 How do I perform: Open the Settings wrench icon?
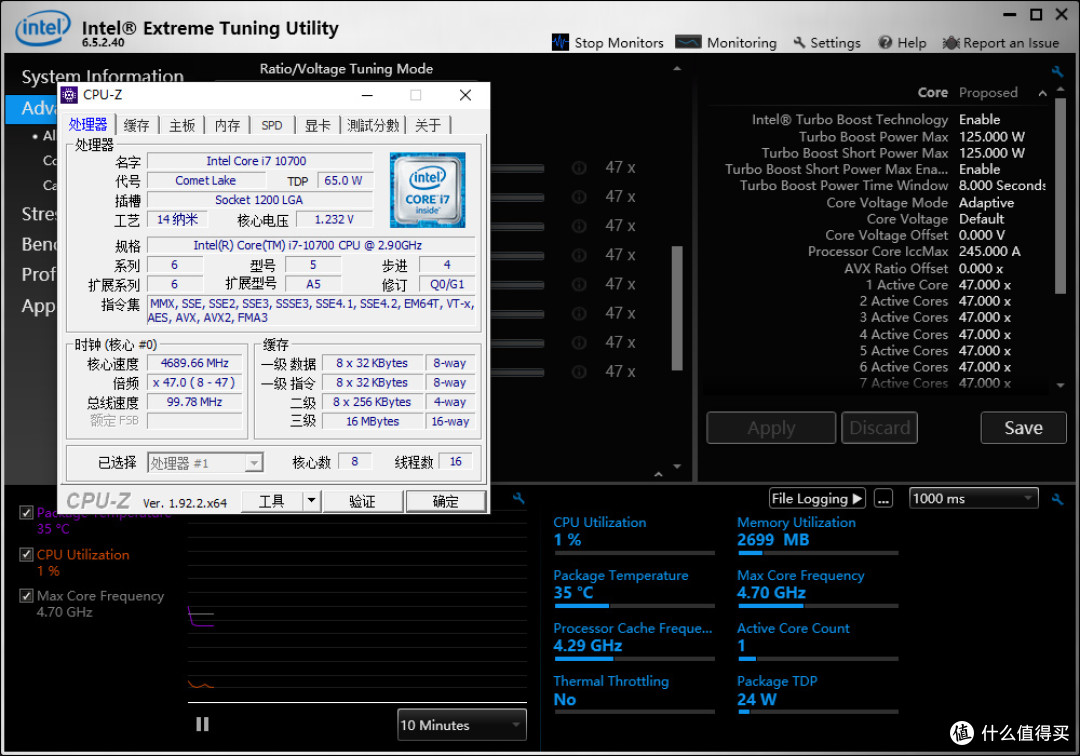[799, 43]
